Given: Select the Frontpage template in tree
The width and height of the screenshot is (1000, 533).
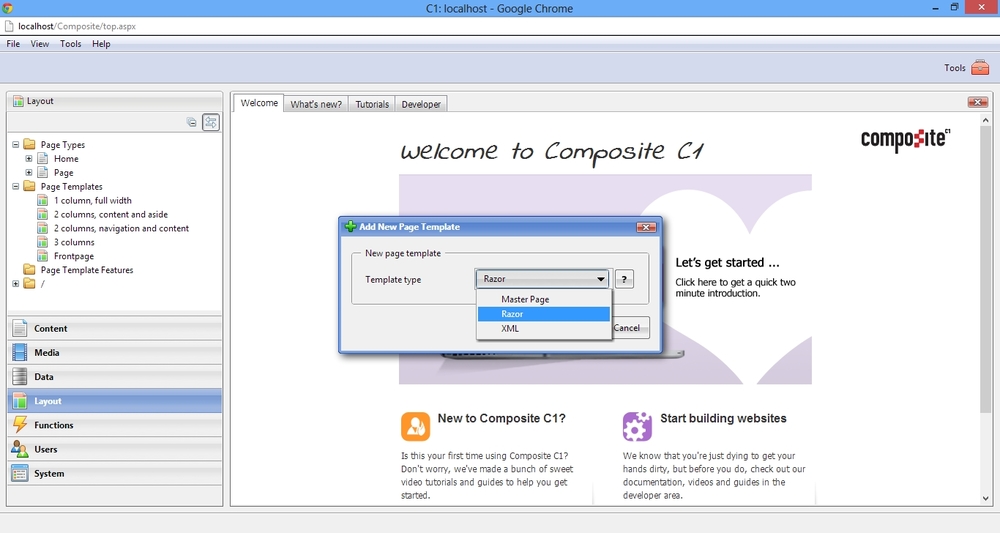Looking at the screenshot, I should [x=74, y=256].
